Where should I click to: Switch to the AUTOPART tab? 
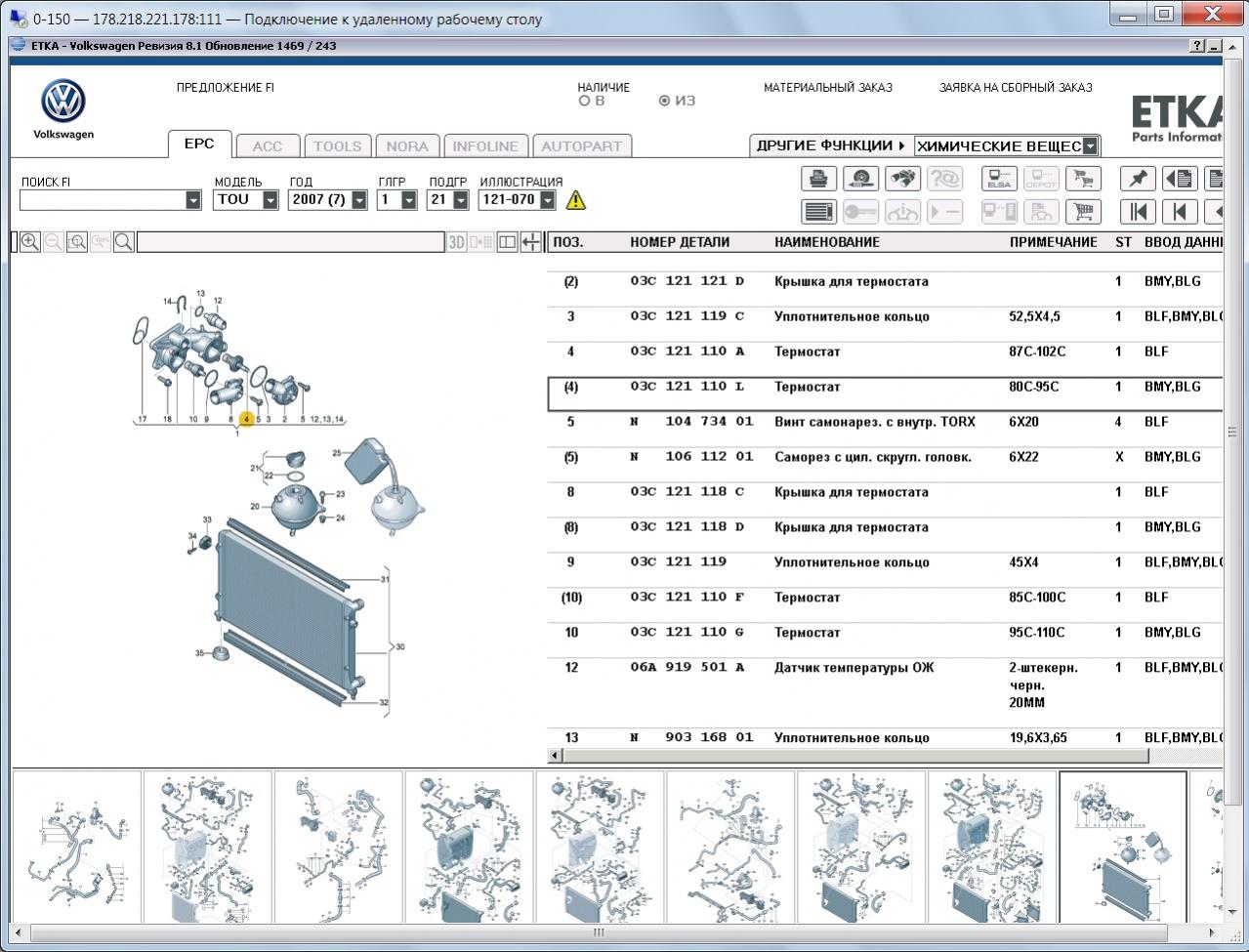pyautogui.click(x=581, y=146)
